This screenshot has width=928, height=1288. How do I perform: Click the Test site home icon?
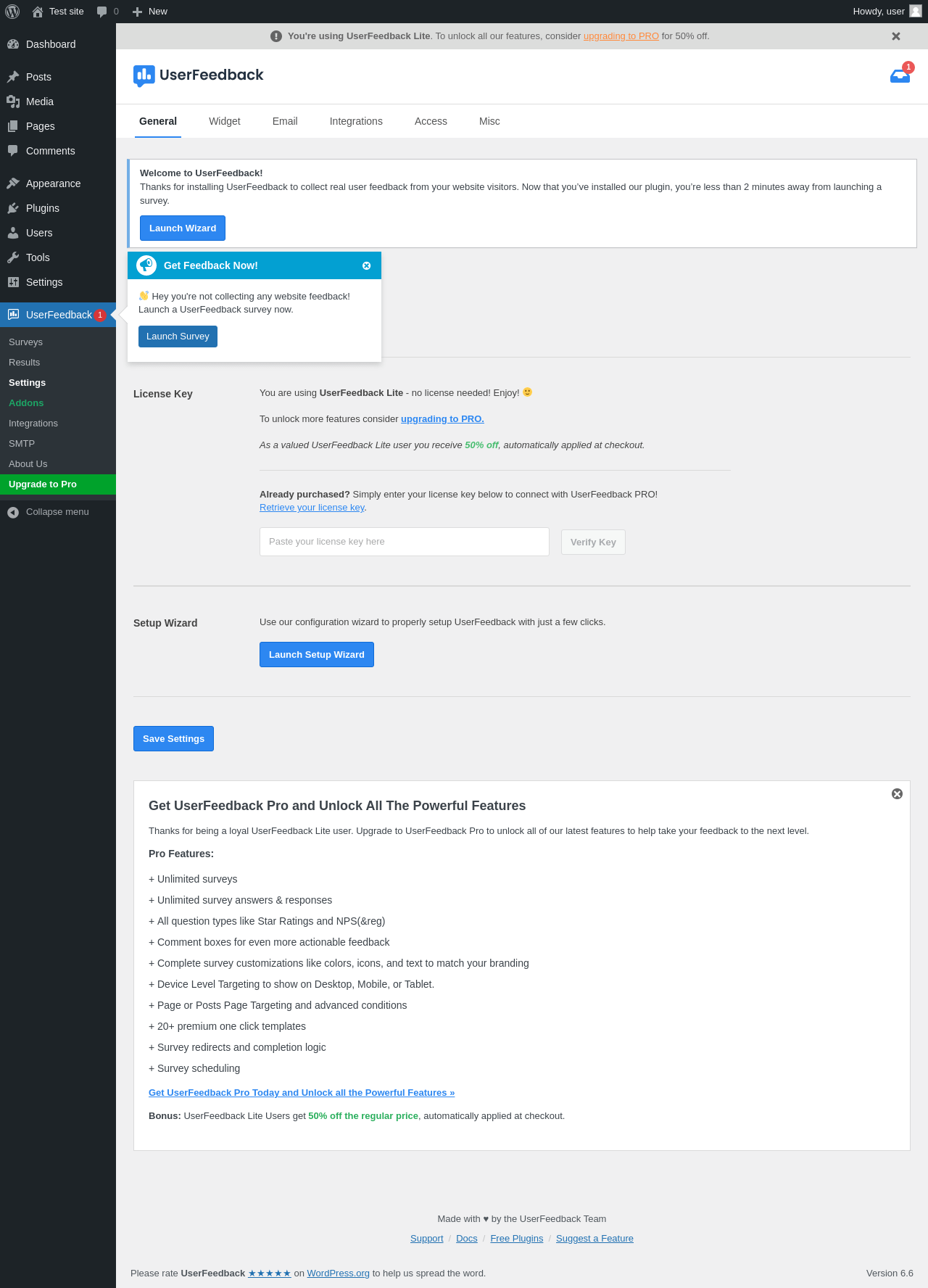[x=38, y=12]
